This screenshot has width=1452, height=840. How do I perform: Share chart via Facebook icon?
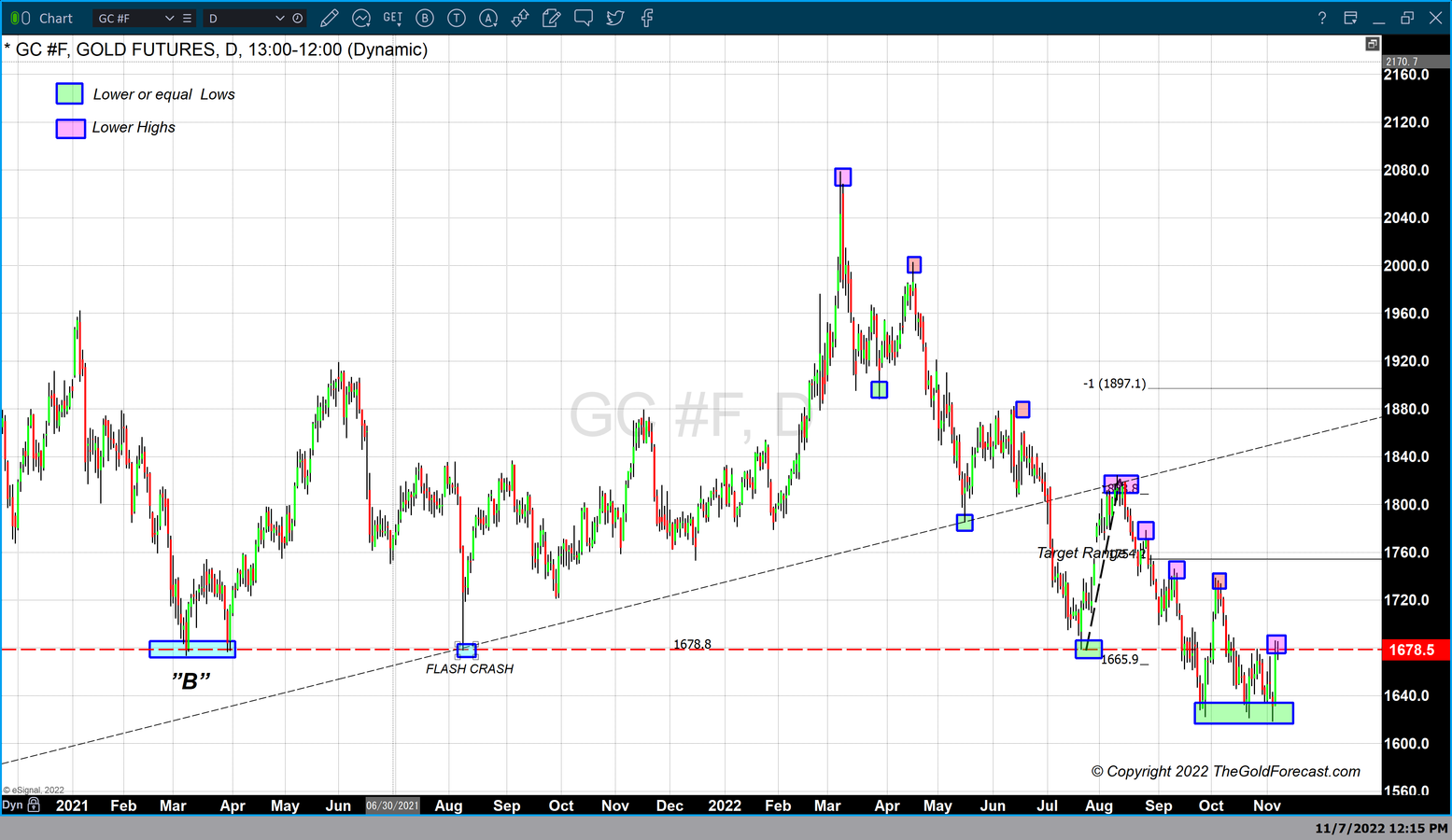(x=647, y=18)
